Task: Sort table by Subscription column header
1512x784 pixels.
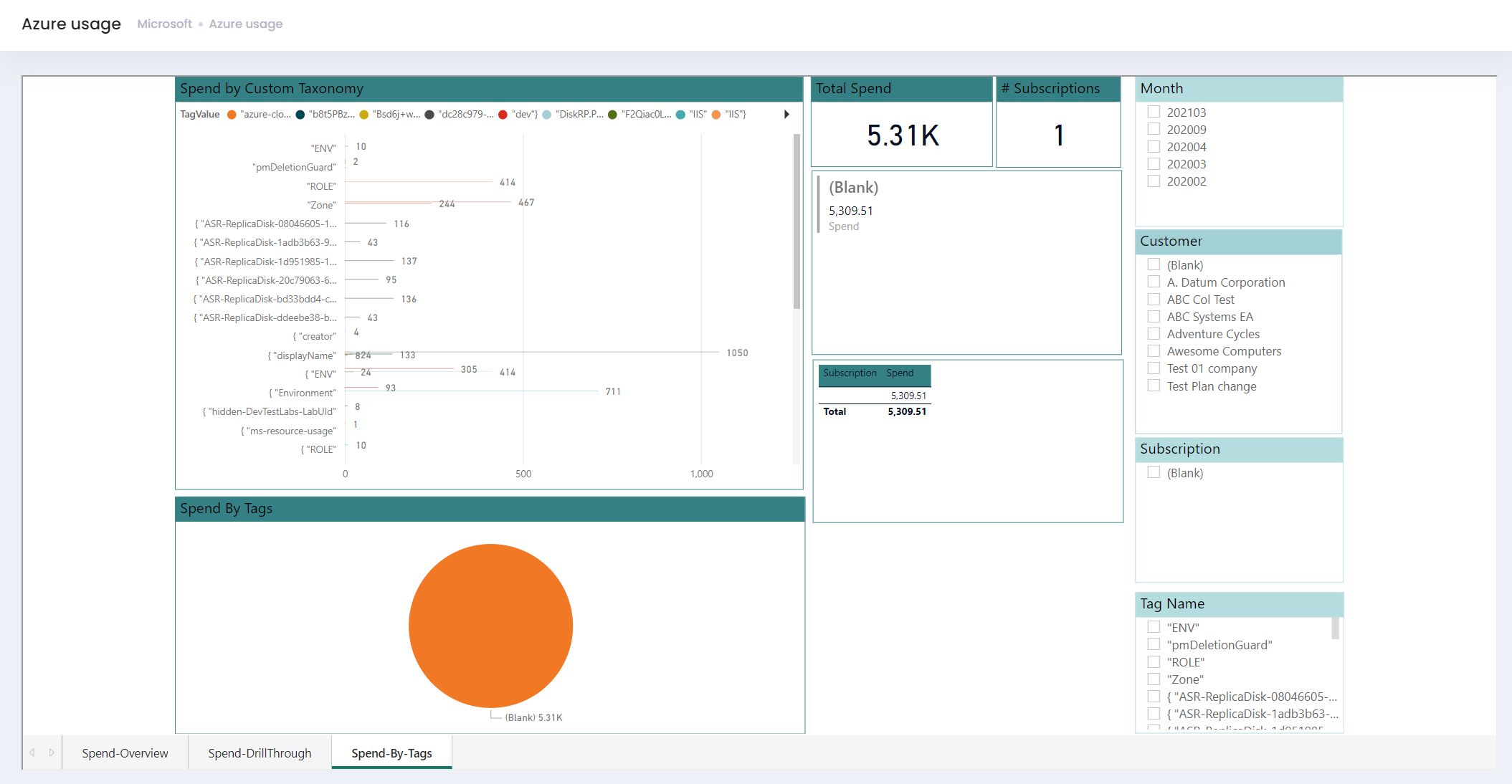Action: 850,373
